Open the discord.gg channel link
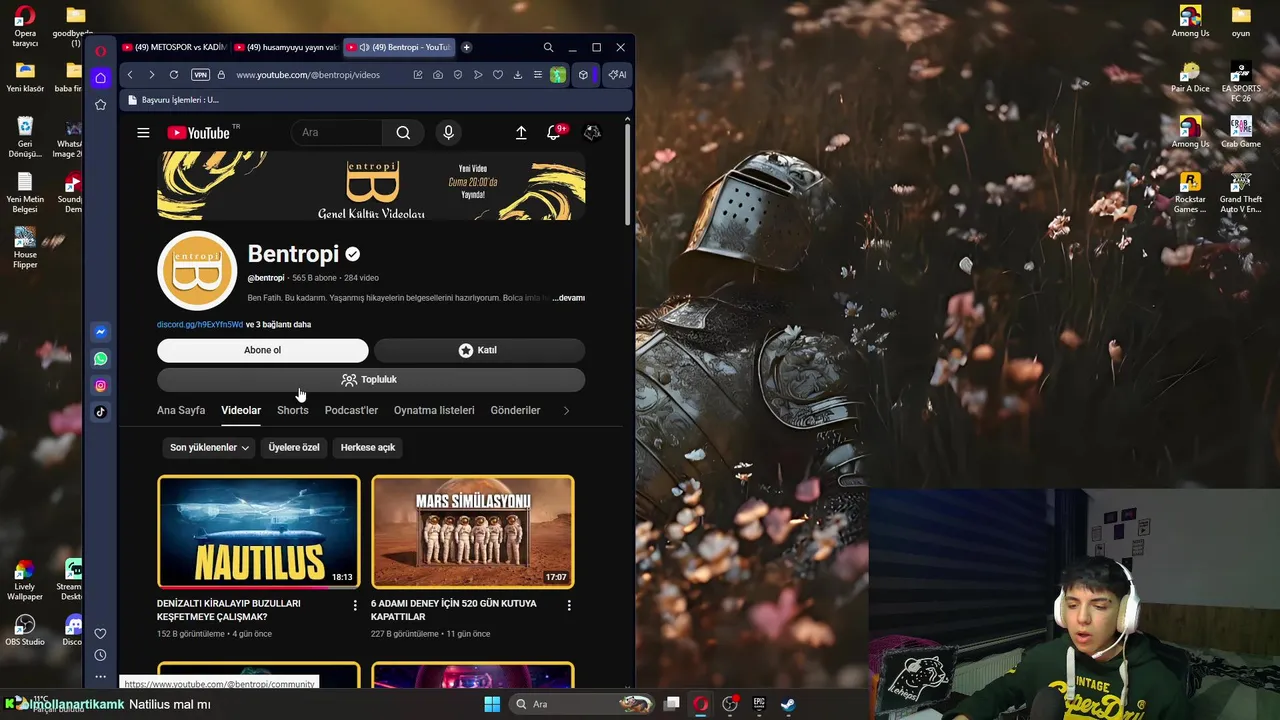 click(200, 324)
